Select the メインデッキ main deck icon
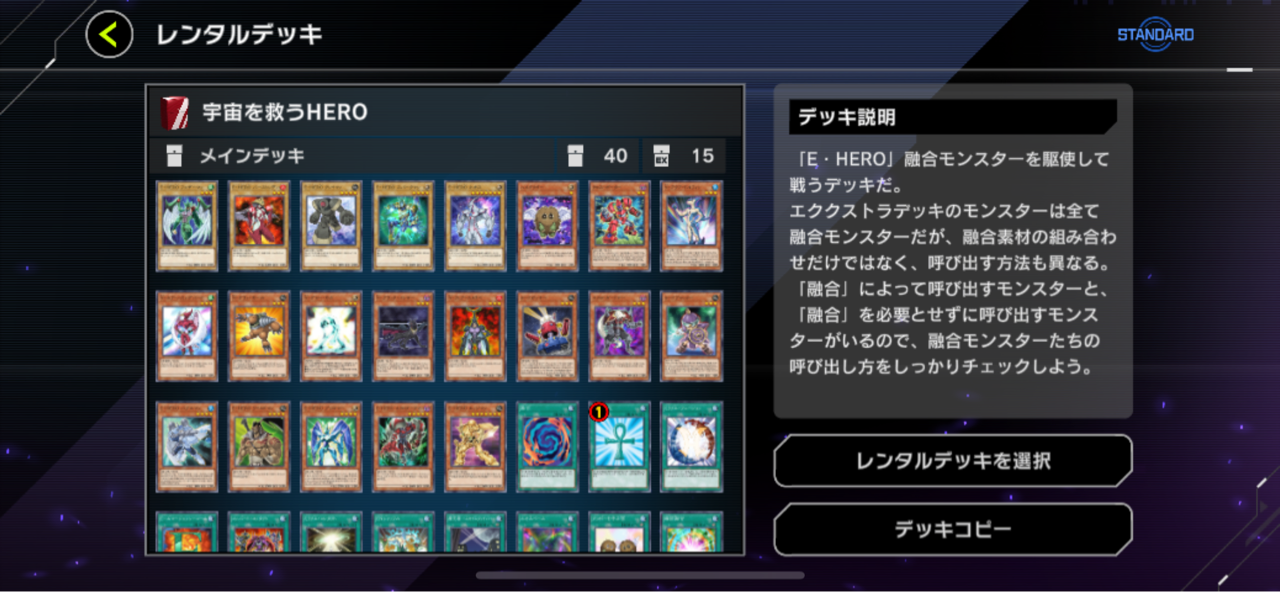Screen dimensions: 1280x592 pyautogui.click(x=175, y=156)
